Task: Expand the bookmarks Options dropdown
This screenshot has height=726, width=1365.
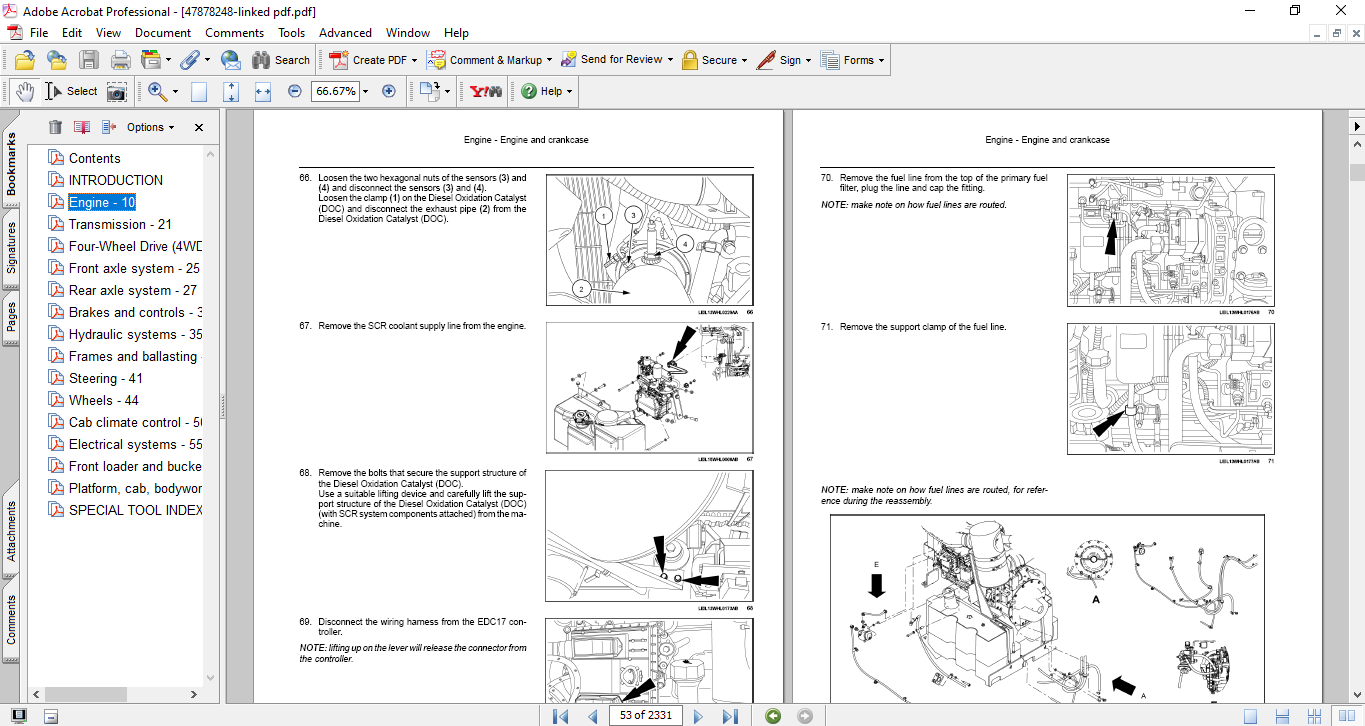Action: tap(150, 127)
